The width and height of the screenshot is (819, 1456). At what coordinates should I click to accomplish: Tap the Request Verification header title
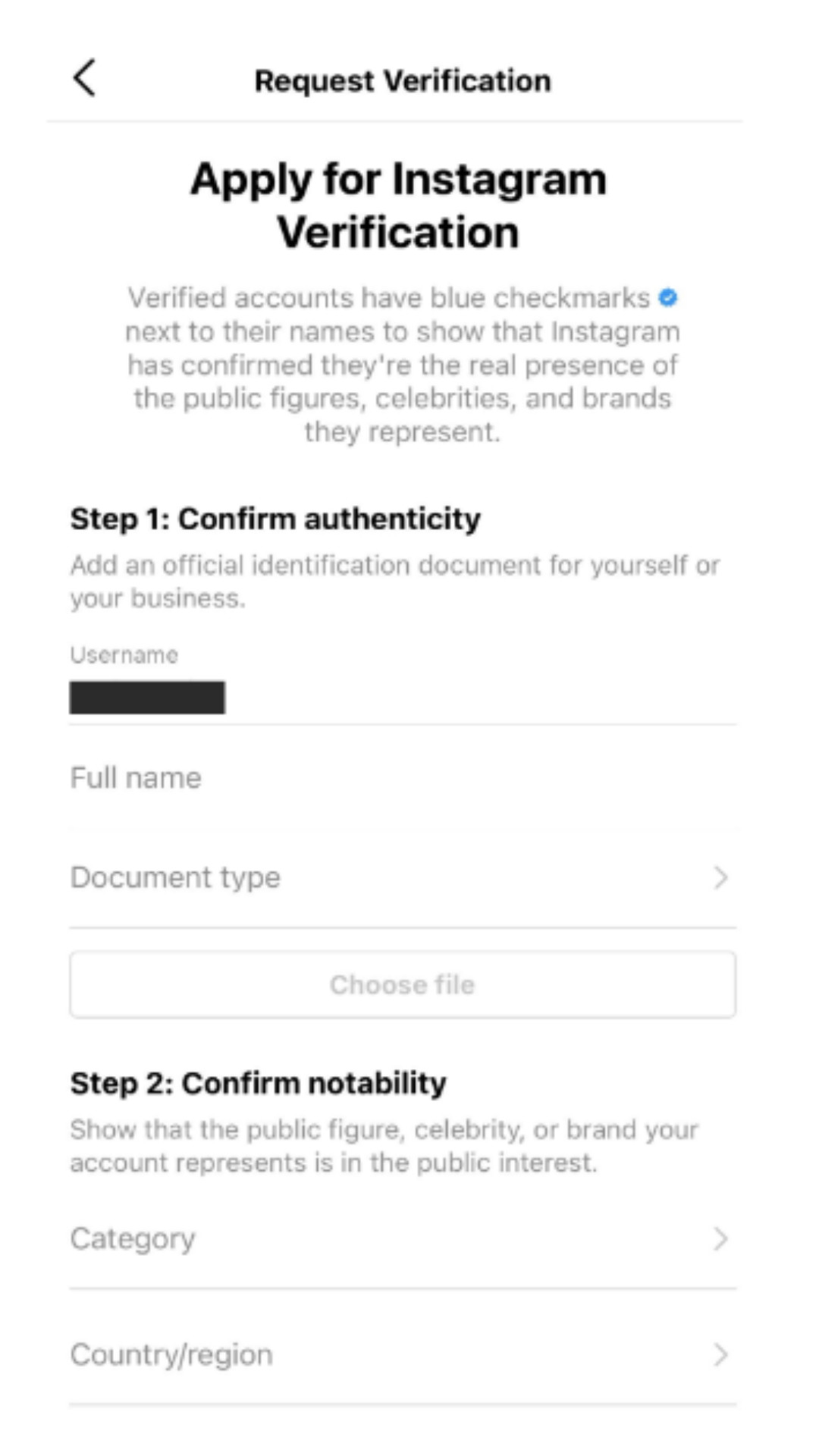(403, 81)
